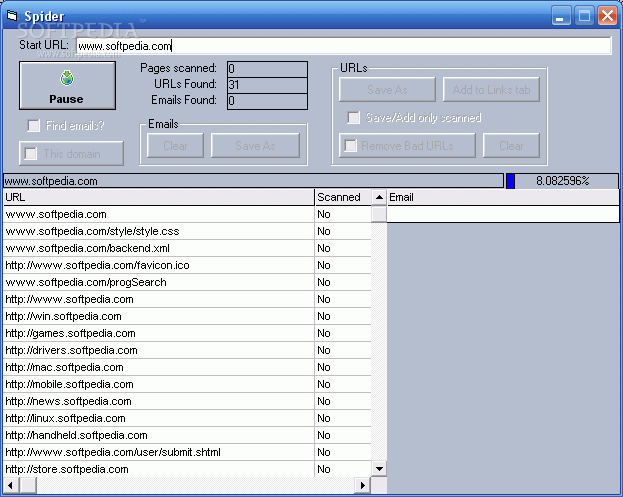Select the http://games.softpedia.com row

click(187, 333)
